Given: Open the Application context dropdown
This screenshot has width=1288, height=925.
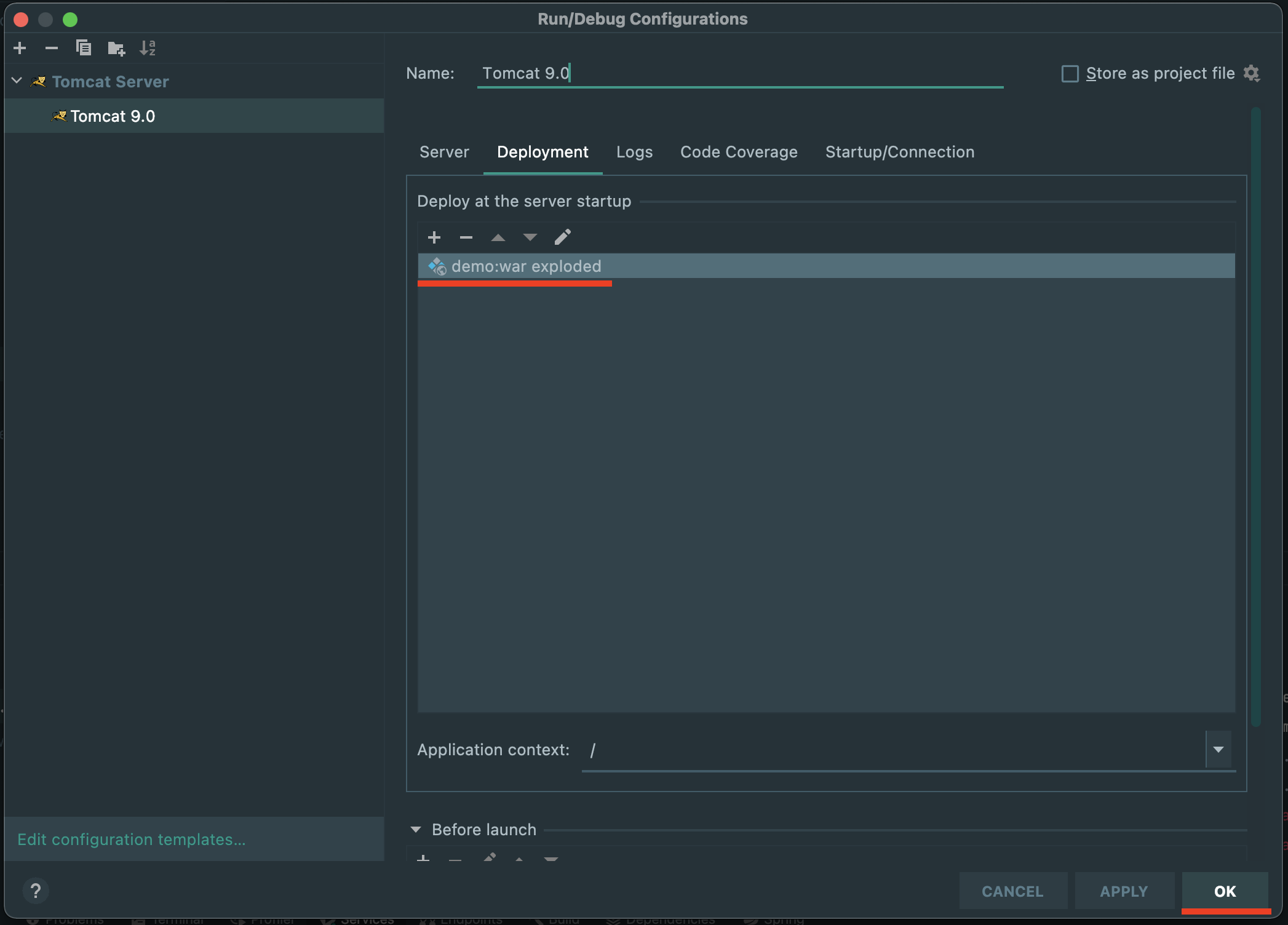Looking at the screenshot, I should coord(1218,749).
